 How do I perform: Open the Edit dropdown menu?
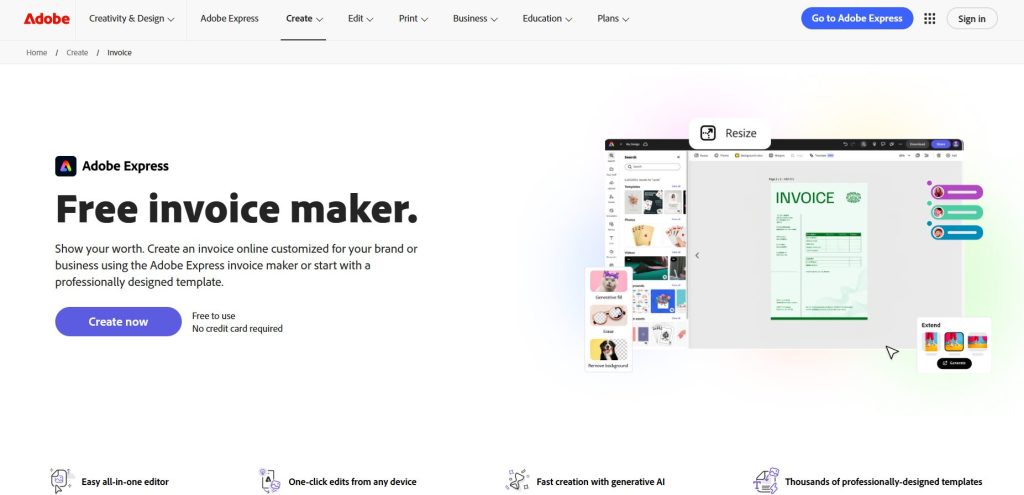click(360, 18)
